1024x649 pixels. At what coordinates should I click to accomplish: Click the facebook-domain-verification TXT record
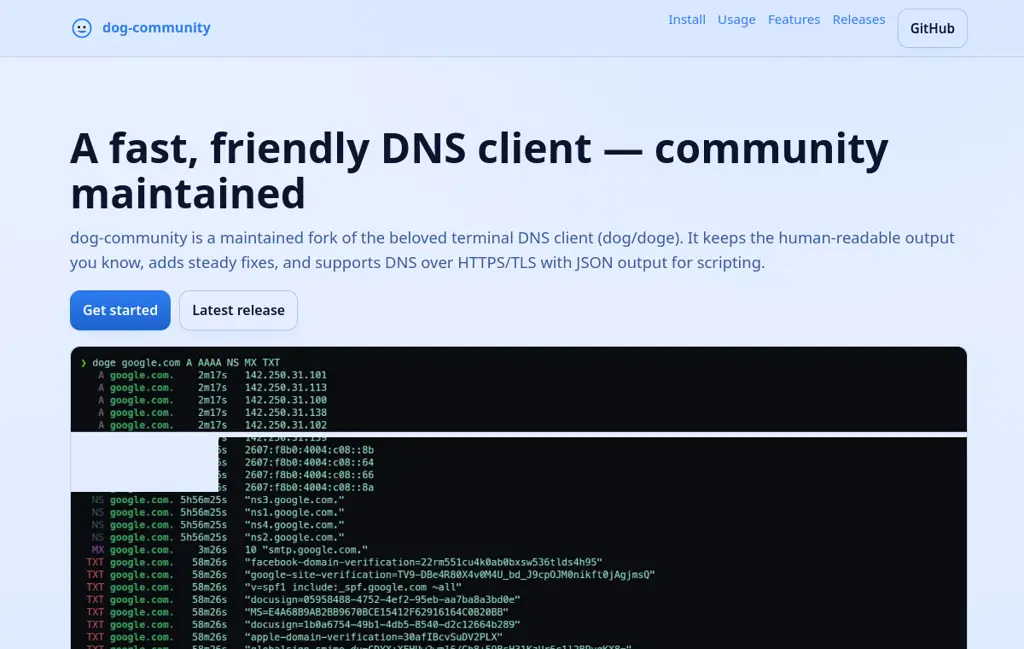pos(423,562)
